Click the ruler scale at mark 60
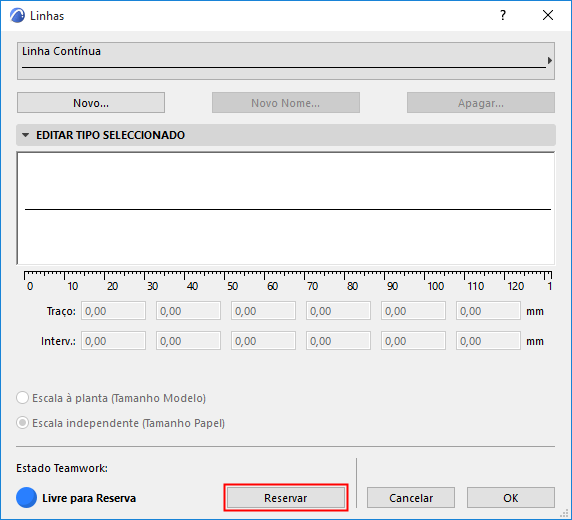The height and width of the screenshot is (520, 572). pyautogui.click(x=272, y=286)
